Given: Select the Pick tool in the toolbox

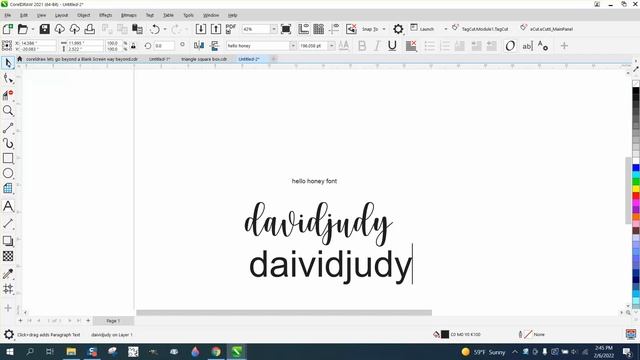Looking at the screenshot, I should point(8,63).
